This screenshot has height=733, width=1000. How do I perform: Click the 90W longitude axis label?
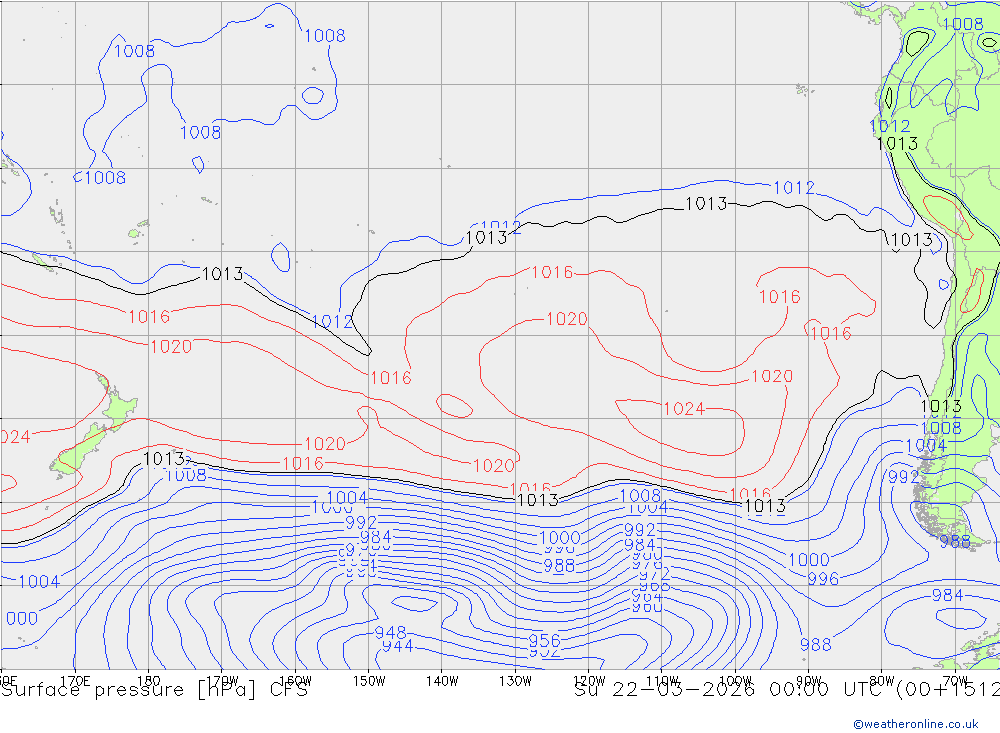click(809, 681)
